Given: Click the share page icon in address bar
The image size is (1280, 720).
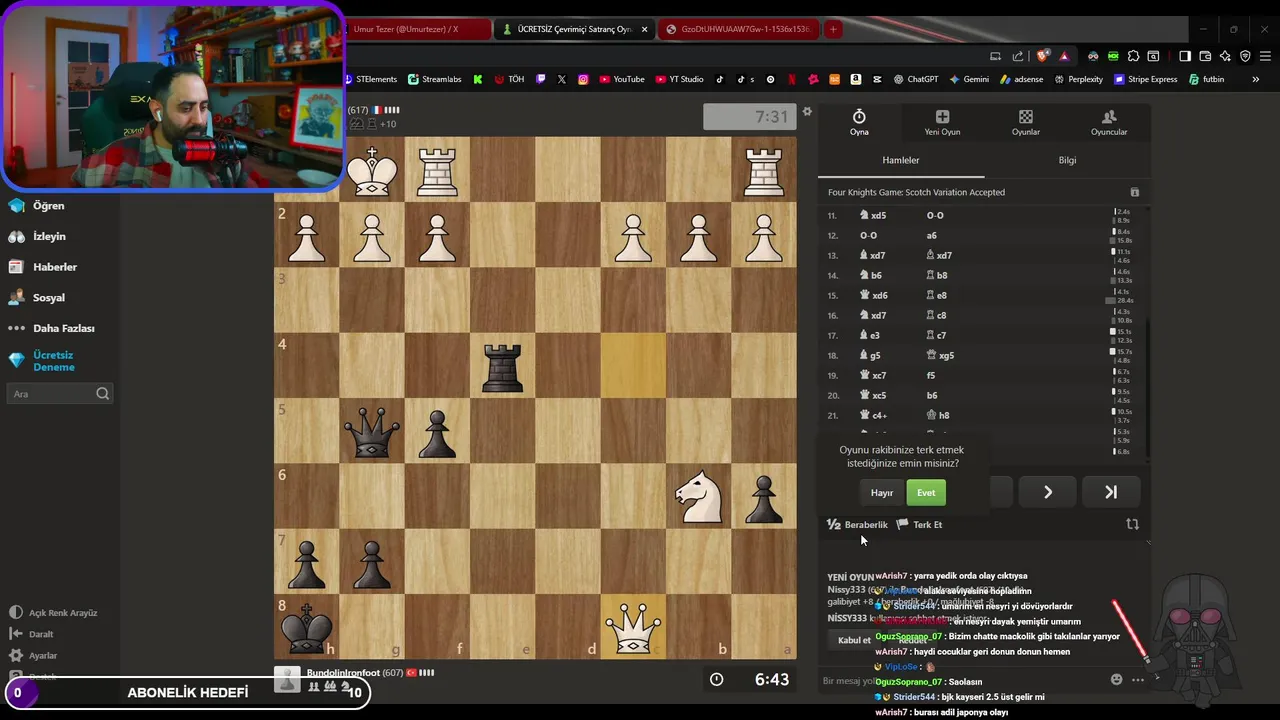Looking at the screenshot, I should tap(1018, 56).
